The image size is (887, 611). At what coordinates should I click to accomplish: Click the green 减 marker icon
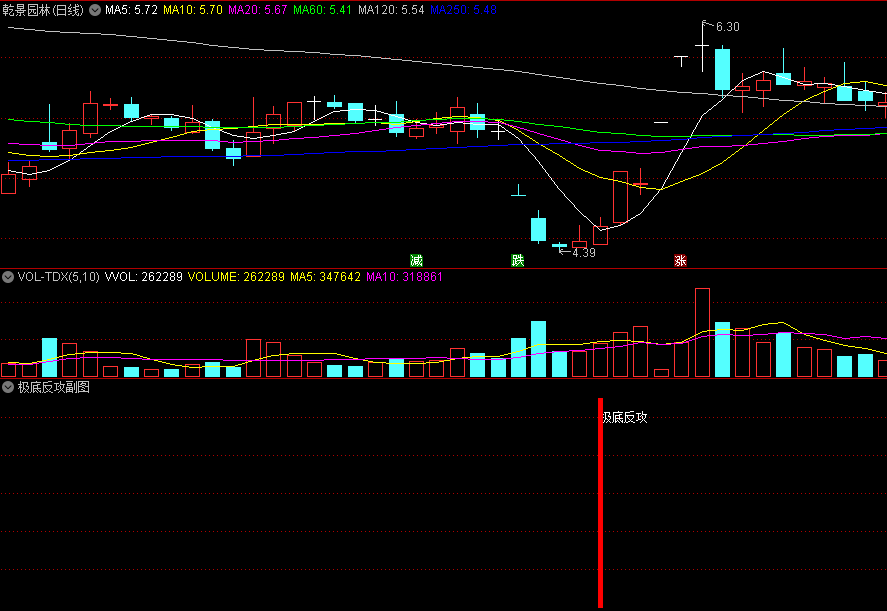click(416, 260)
